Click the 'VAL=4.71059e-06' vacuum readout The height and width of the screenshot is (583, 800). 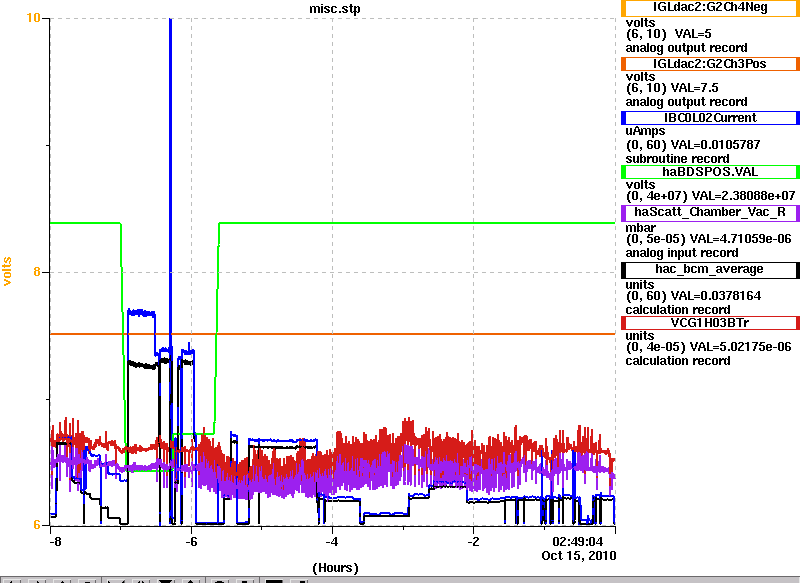tap(740, 239)
